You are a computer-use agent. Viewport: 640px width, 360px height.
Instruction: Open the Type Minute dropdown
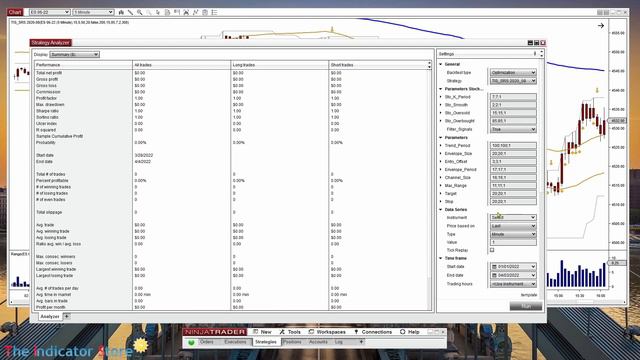point(513,234)
